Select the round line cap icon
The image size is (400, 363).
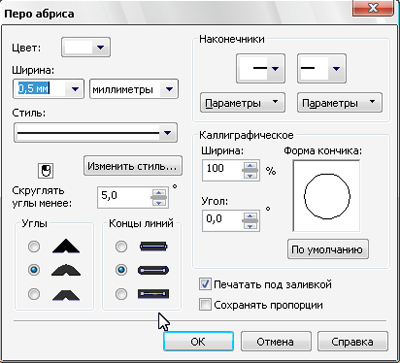point(153,270)
